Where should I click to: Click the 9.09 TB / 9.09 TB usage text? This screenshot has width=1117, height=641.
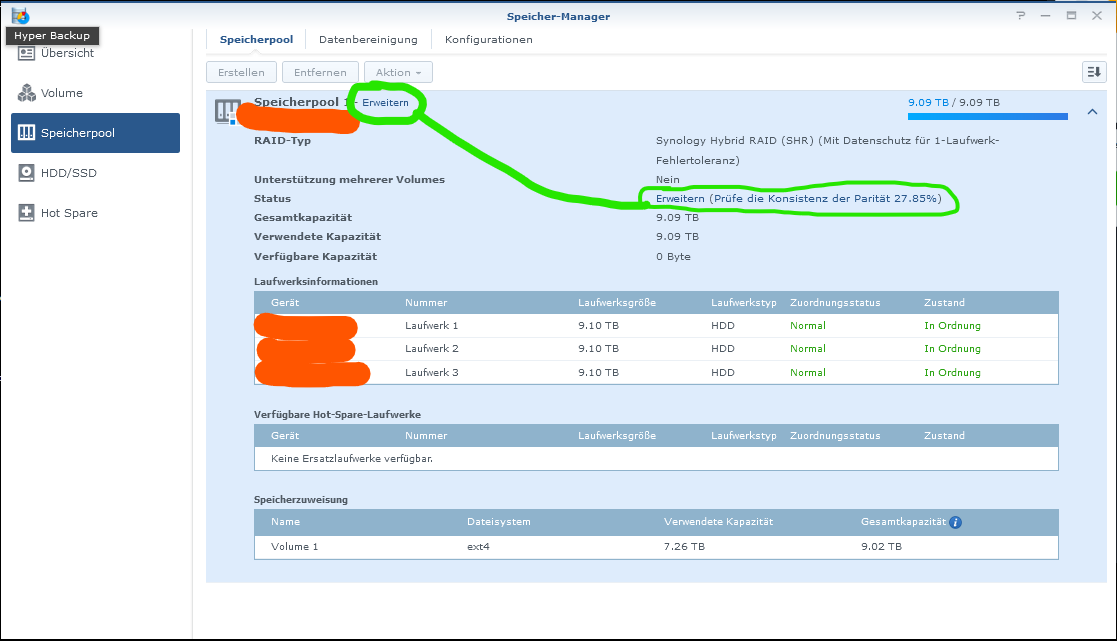pos(954,103)
